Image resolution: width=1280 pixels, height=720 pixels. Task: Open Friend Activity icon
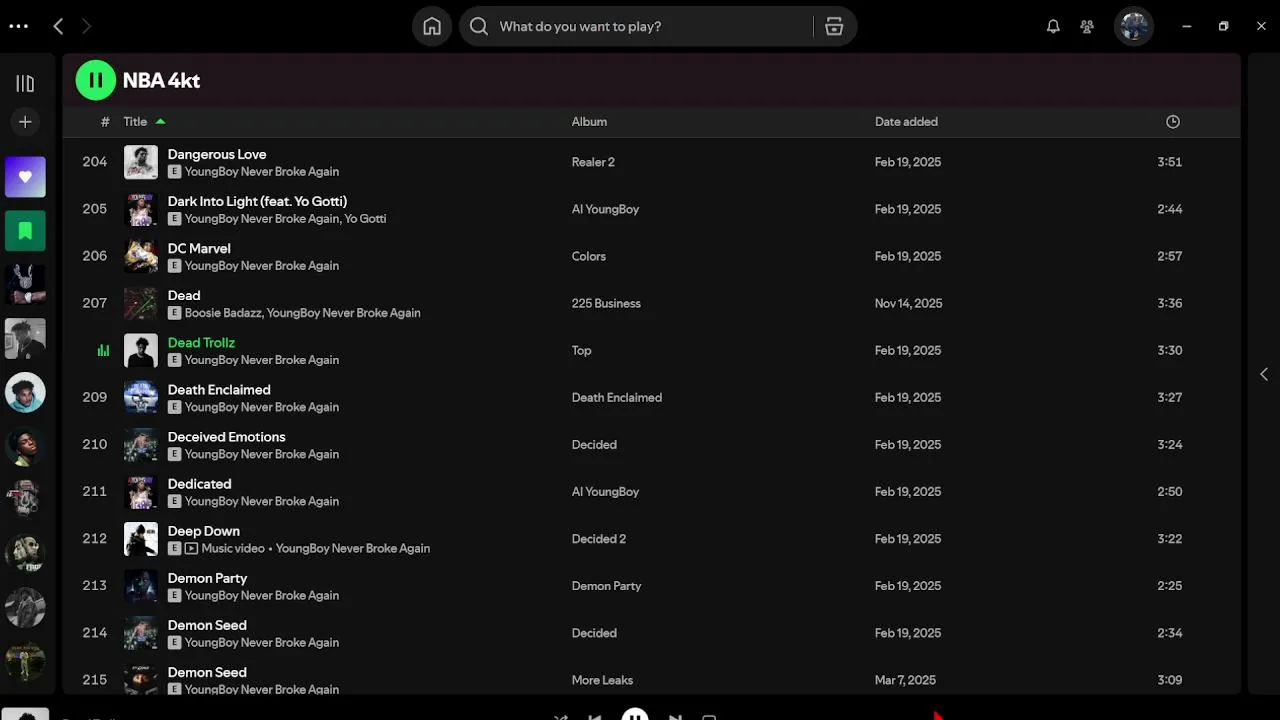(x=1087, y=26)
